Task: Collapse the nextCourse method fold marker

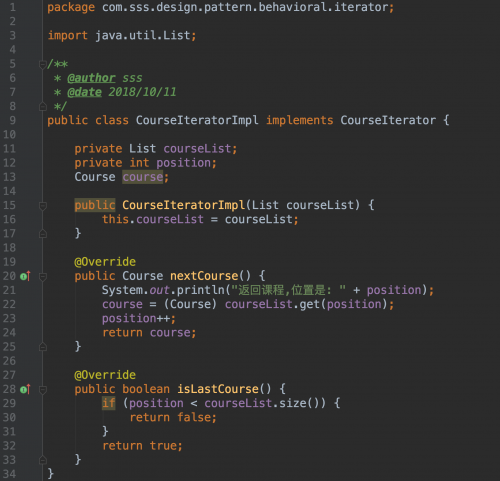Action: point(43,276)
